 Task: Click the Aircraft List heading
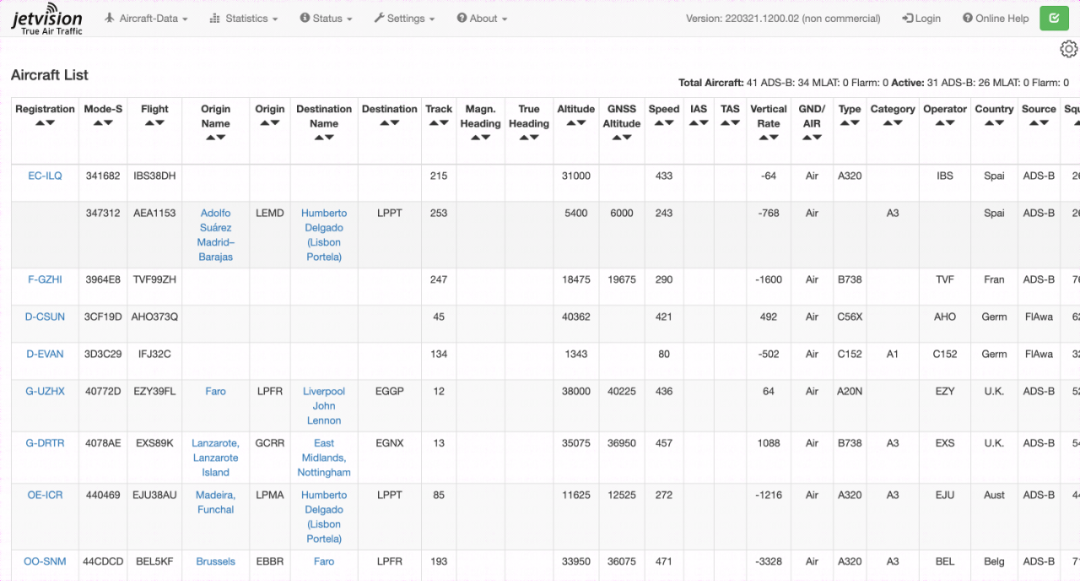pos(50,75)
